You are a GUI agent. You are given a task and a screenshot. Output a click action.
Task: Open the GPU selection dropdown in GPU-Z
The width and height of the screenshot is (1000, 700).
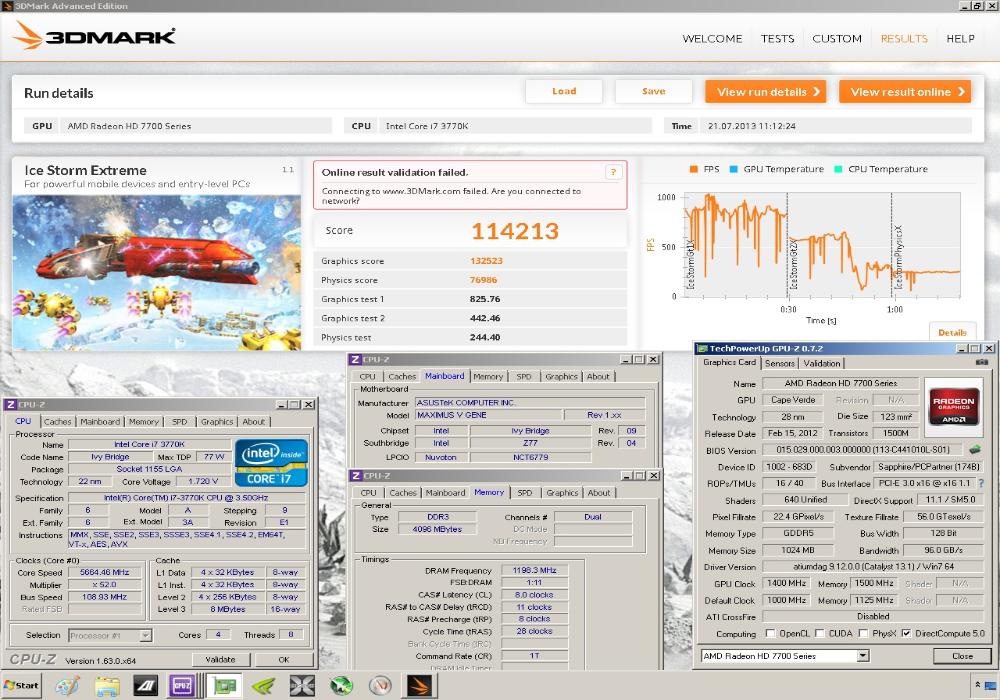click(862, 655)
